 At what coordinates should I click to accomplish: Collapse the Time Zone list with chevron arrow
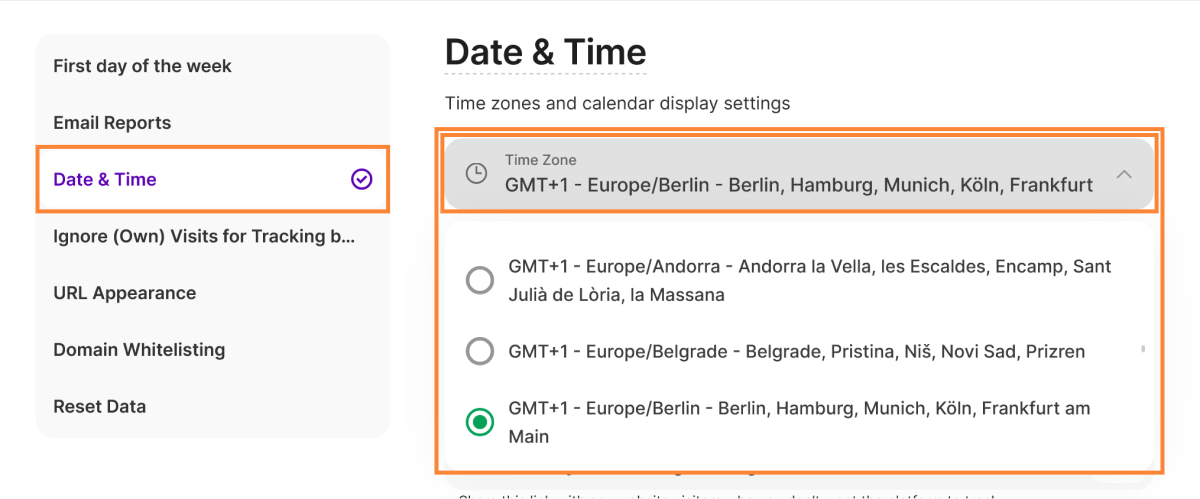pyautogui.click(x=1124, y=174)
